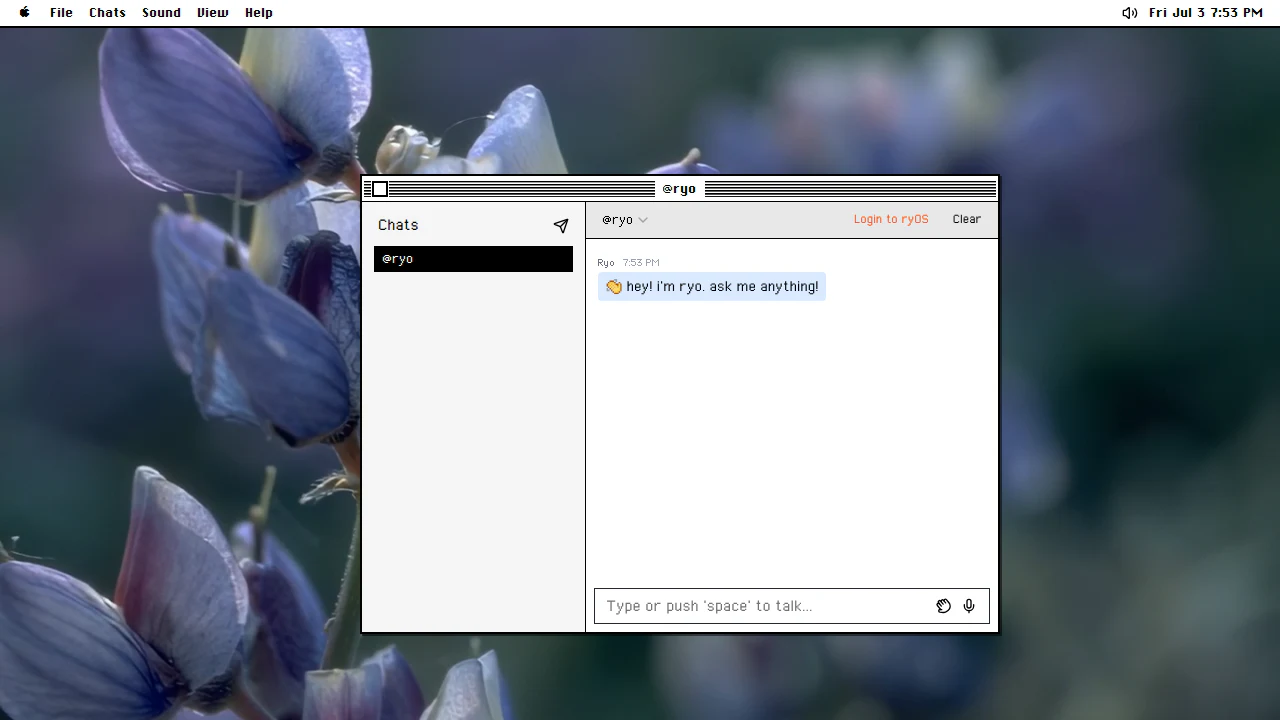Close the @ryo chat window

point(380,189)
